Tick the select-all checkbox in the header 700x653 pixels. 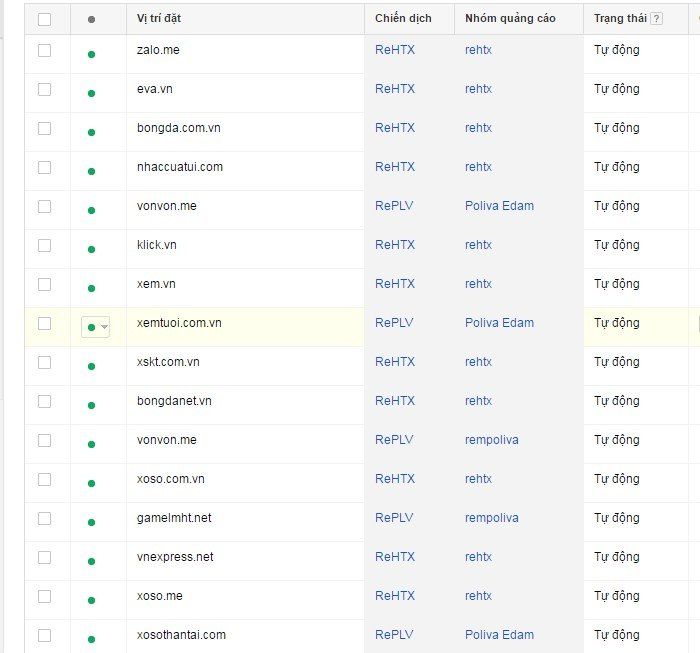[44, 19]
